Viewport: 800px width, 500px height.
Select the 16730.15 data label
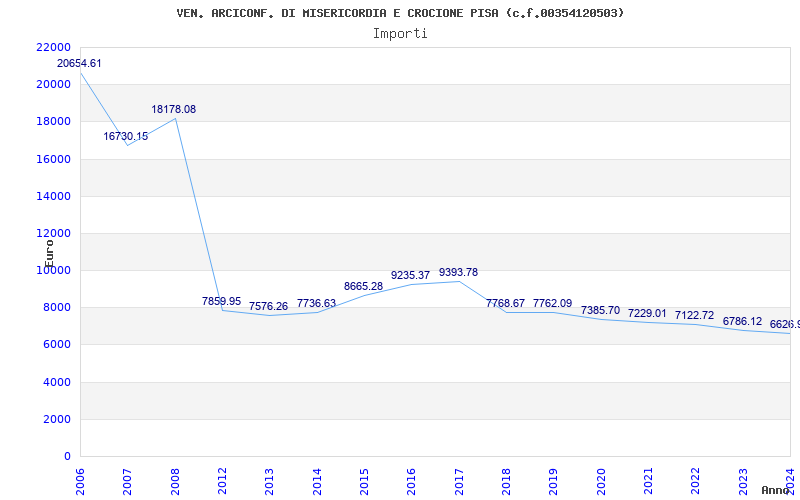[x=126, y=136]
